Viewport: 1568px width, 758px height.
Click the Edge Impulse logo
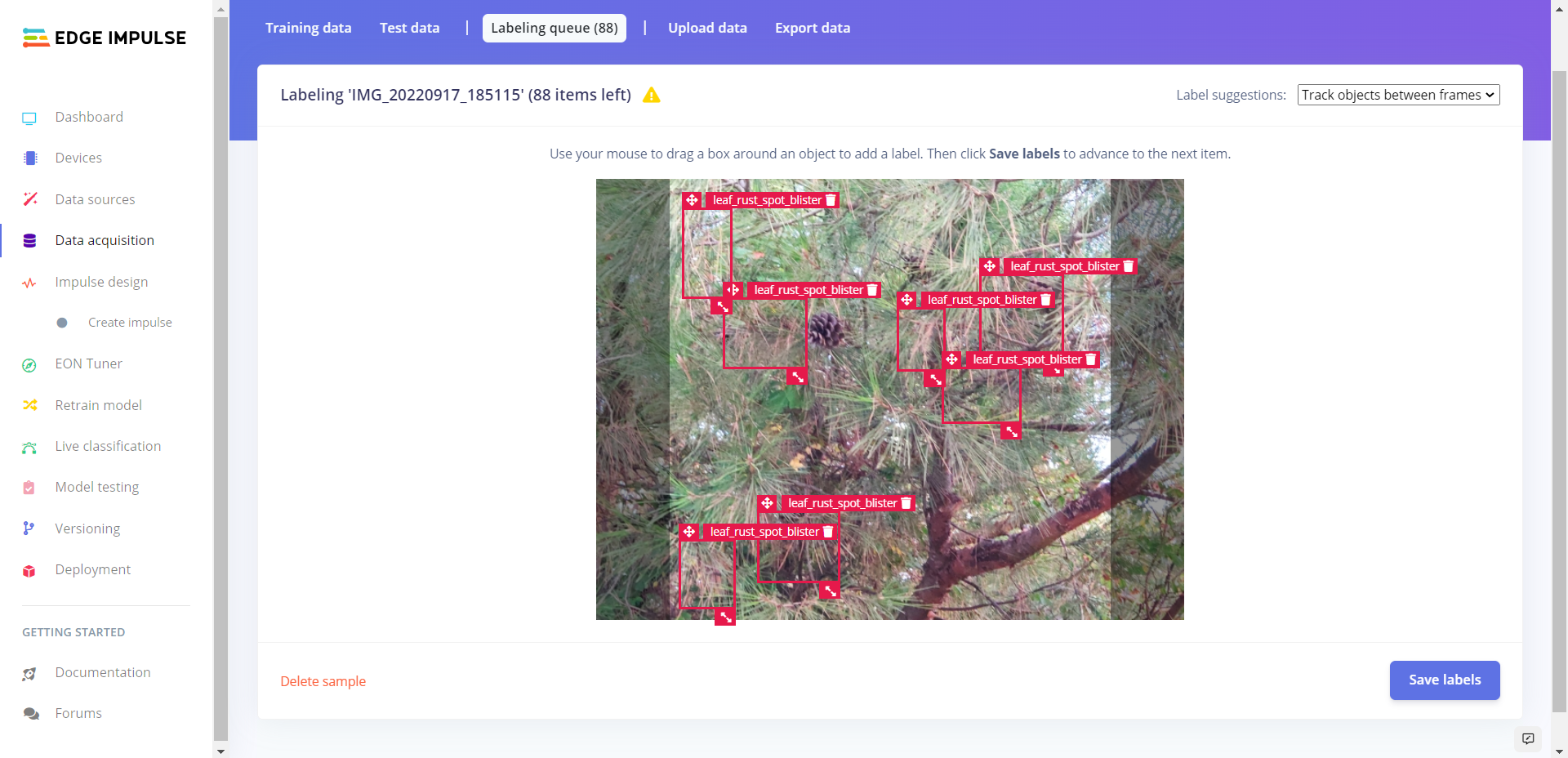click(105, 38)
